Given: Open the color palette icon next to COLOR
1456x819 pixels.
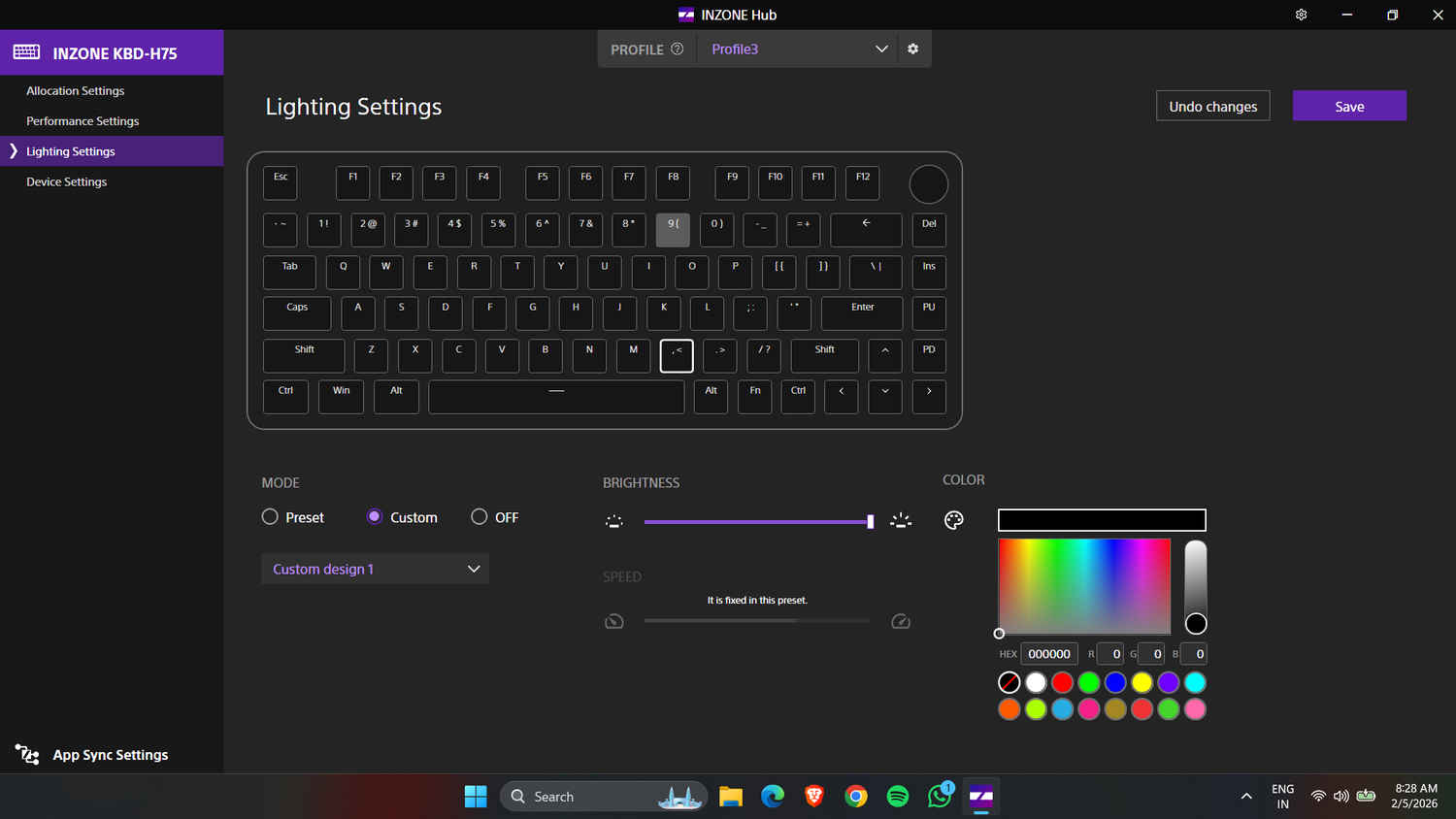Looking at the screenshot, I should (x=953, y=520).
